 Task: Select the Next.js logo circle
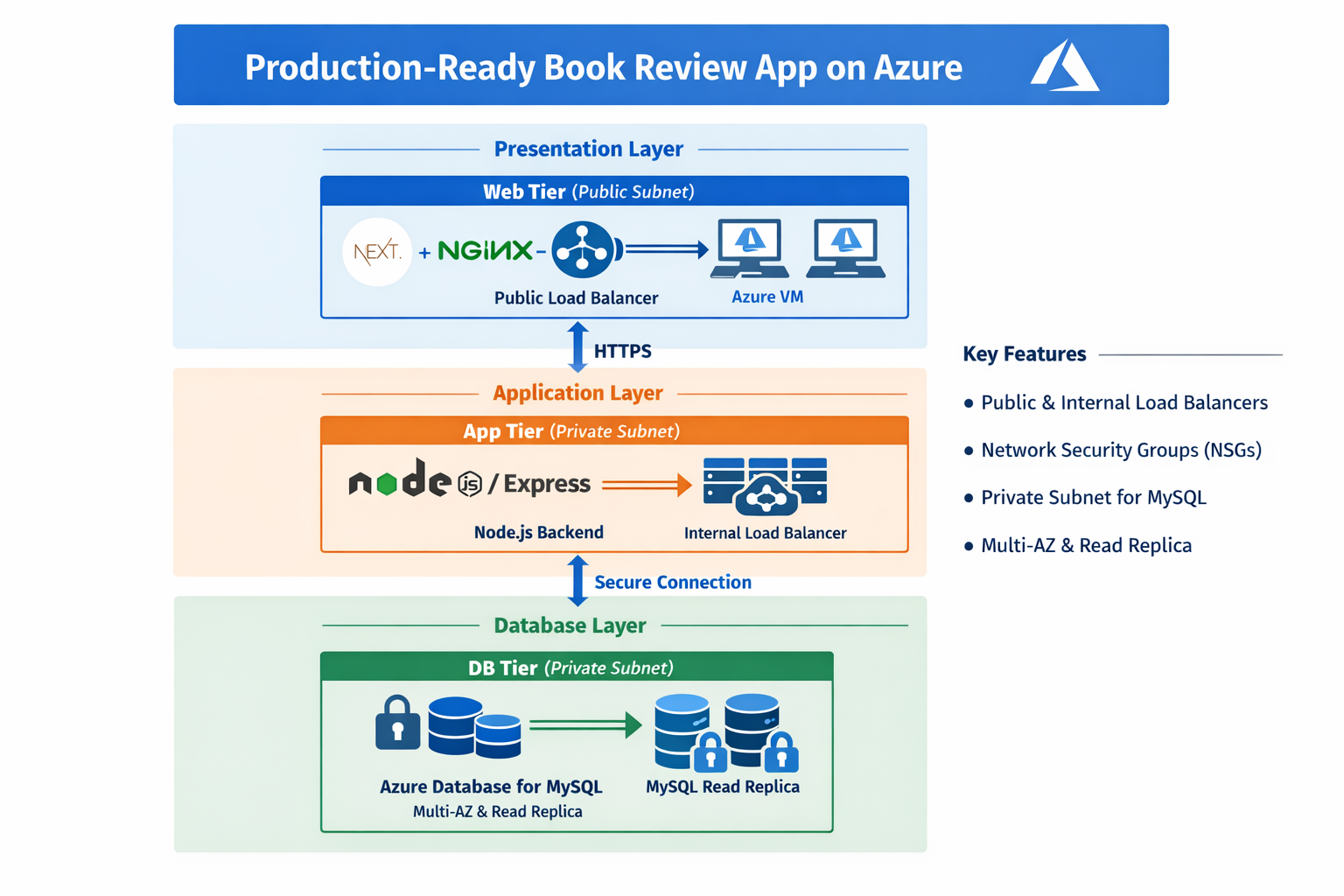377,252
